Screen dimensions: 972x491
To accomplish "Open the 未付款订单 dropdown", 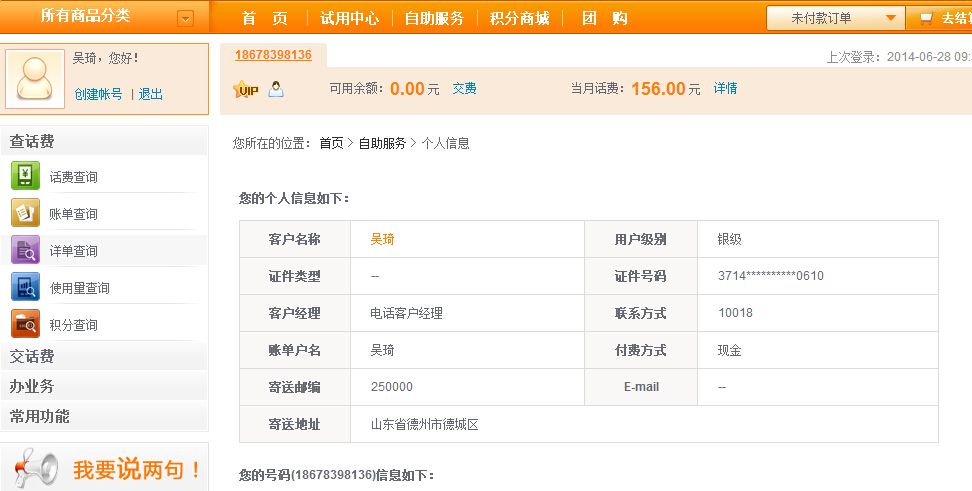I will (x=834, y=18).
